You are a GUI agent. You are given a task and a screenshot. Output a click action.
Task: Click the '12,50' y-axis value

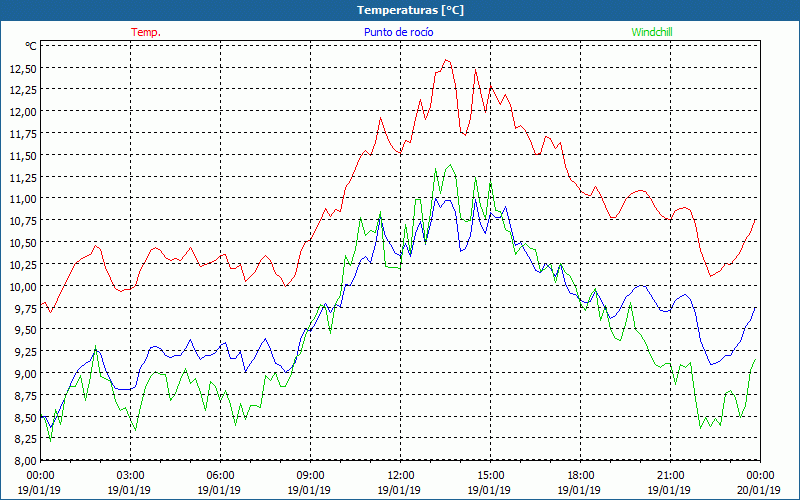pos(23,68)
